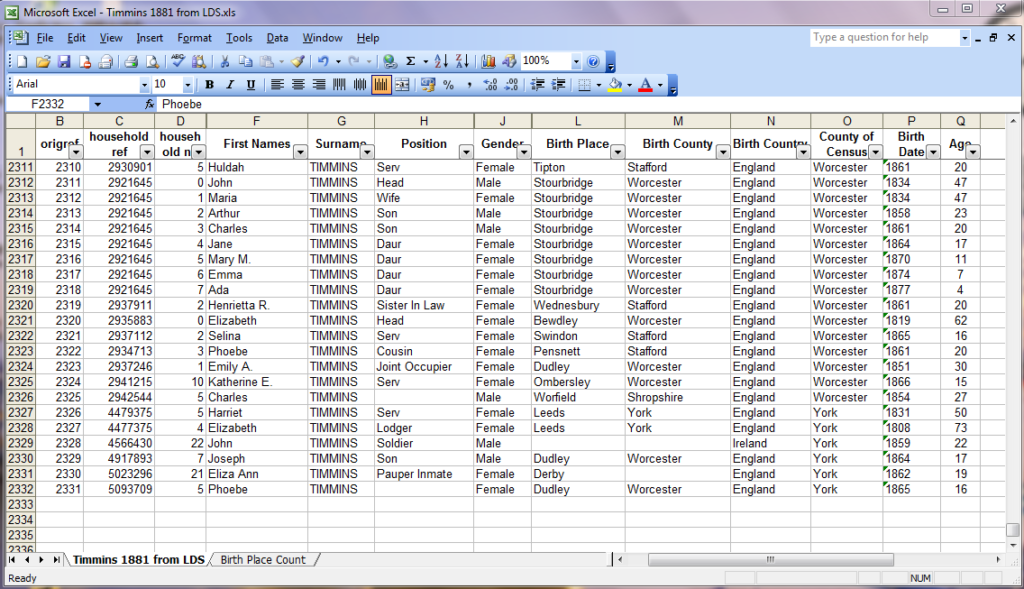Image resolution: width=1024 pixels, height=589 pixels.
Task: Click the Fill Color bucket swatch
Action: [614, 85]
